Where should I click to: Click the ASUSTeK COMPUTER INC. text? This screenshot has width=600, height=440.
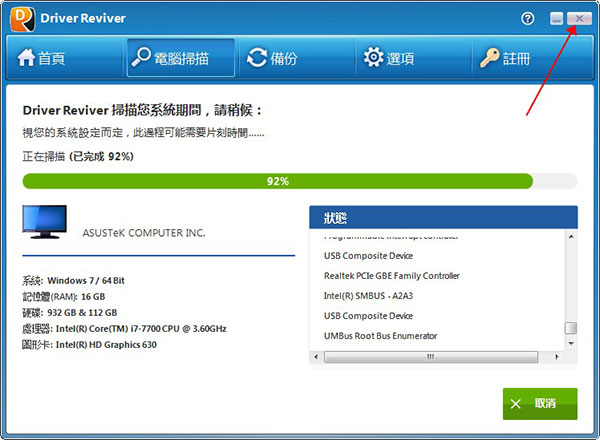pyautogui.click(x=144, y=233)
